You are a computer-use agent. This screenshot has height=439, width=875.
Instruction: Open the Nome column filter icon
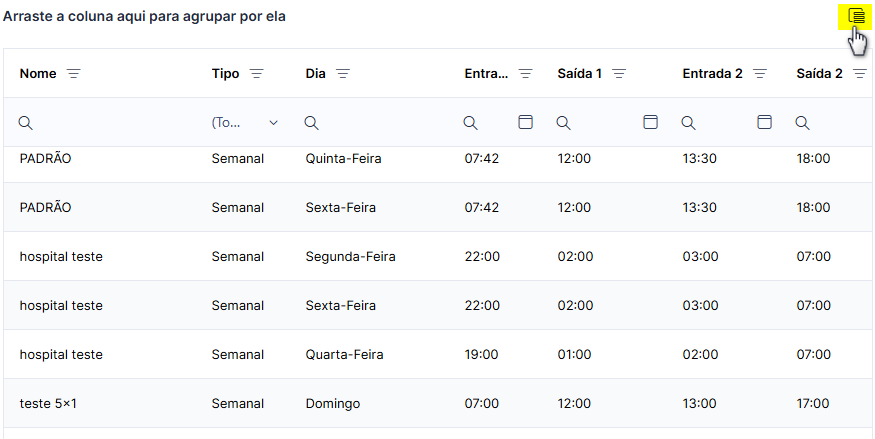coord(74,74)
